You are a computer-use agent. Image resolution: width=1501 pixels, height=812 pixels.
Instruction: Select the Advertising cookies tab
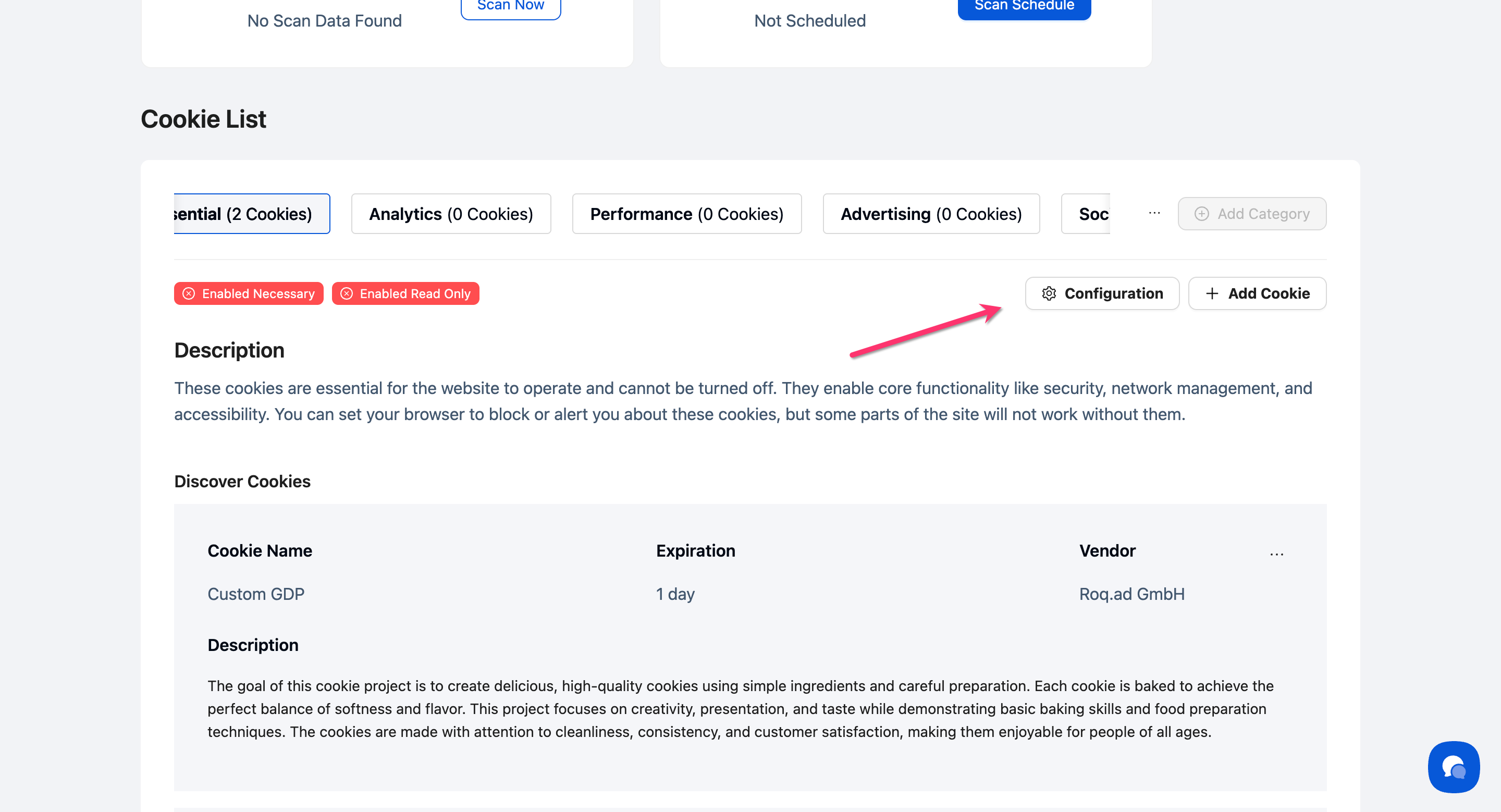(930, 214)
